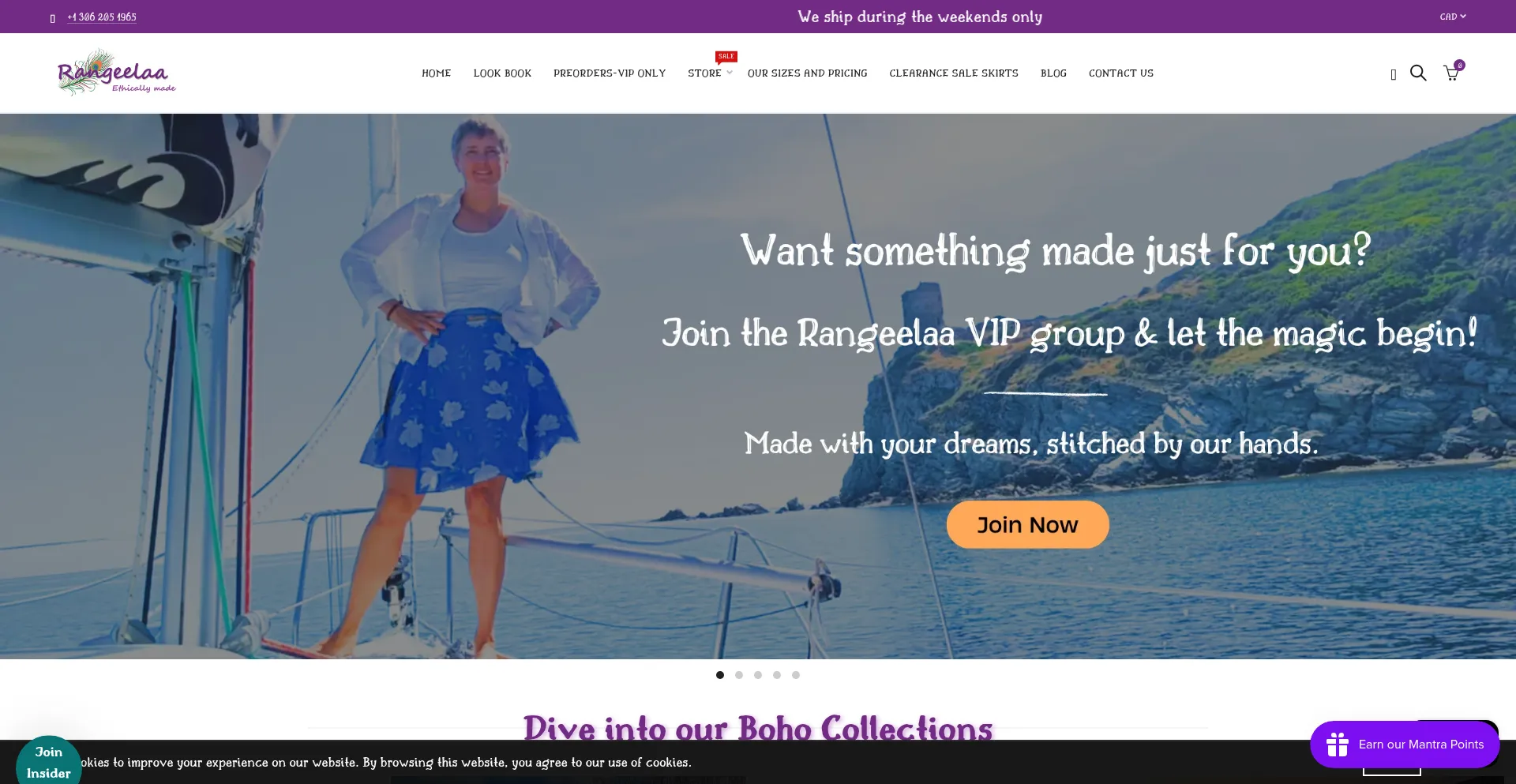Jump to the fifth carousel dot
The height and width of the screenshot is (784, 1516).
(x=796, y=675)
